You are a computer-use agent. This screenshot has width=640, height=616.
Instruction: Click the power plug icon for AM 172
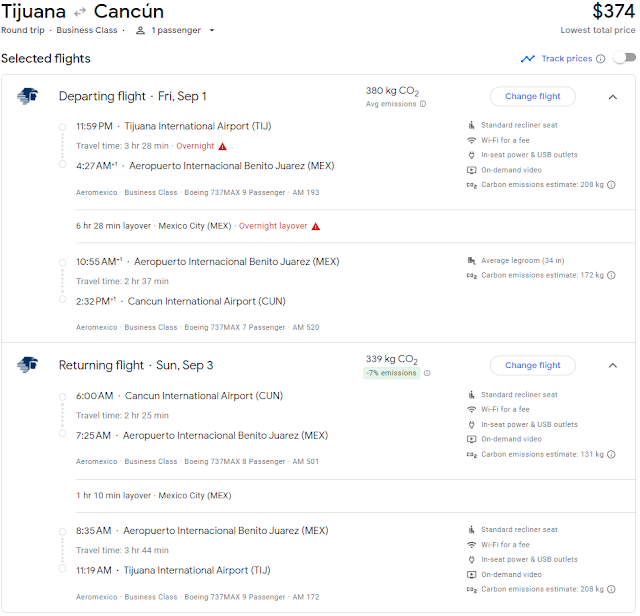tap(473, 561)
